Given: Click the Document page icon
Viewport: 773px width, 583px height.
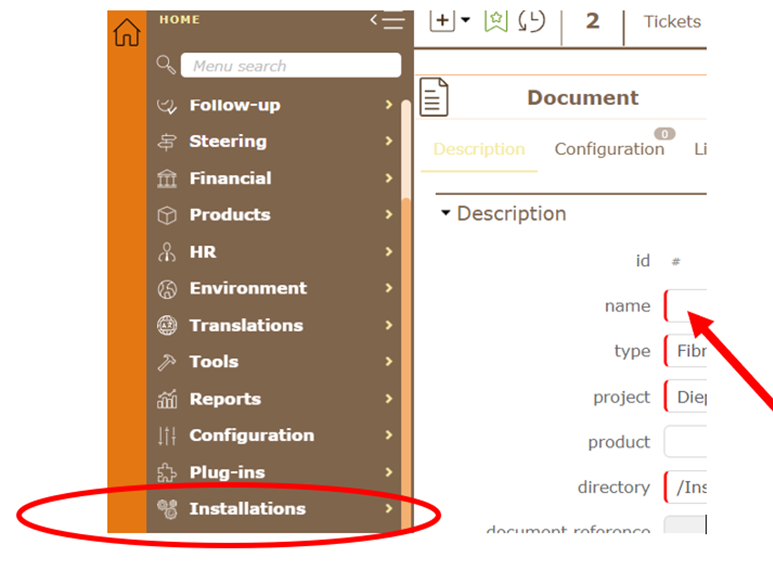Looking at the screenshot, I should tap(434, 98).
